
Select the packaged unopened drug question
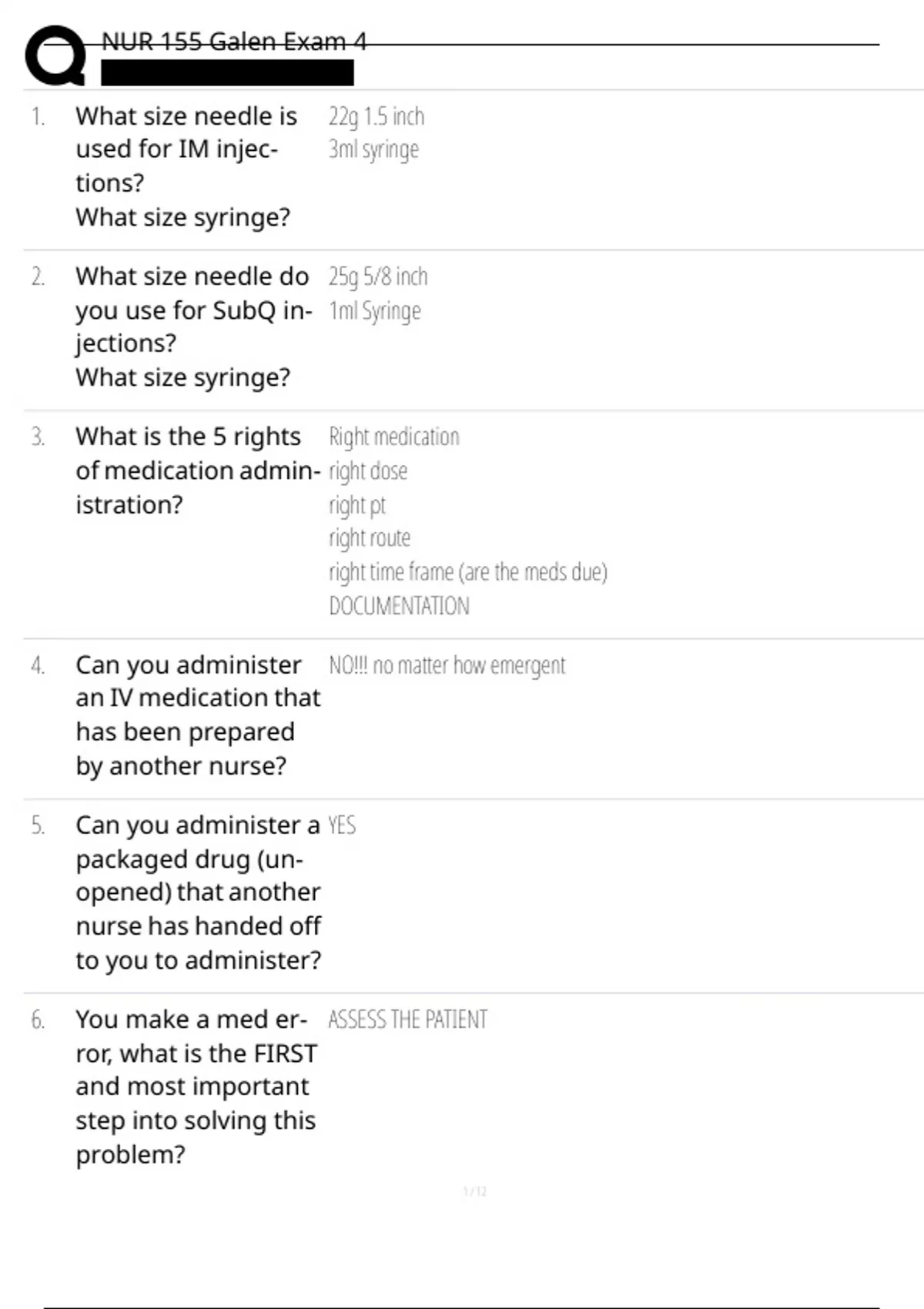[x=198, y=892]
